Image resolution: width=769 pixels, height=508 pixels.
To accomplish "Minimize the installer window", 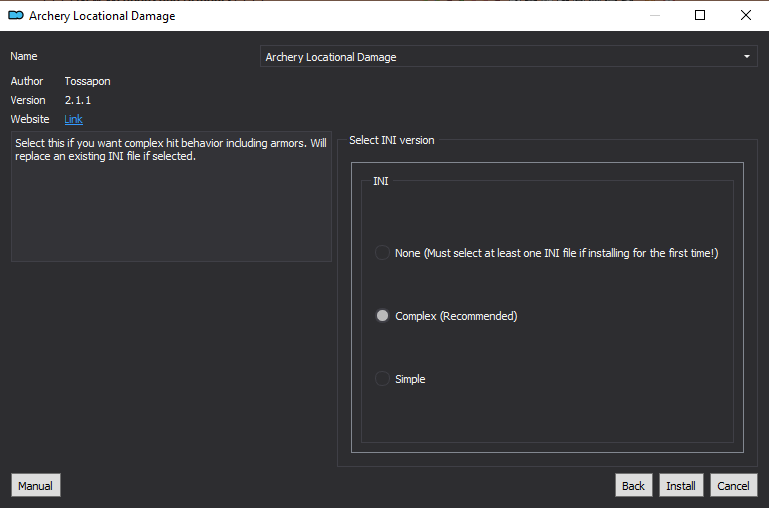I will [x=655, y=15].
